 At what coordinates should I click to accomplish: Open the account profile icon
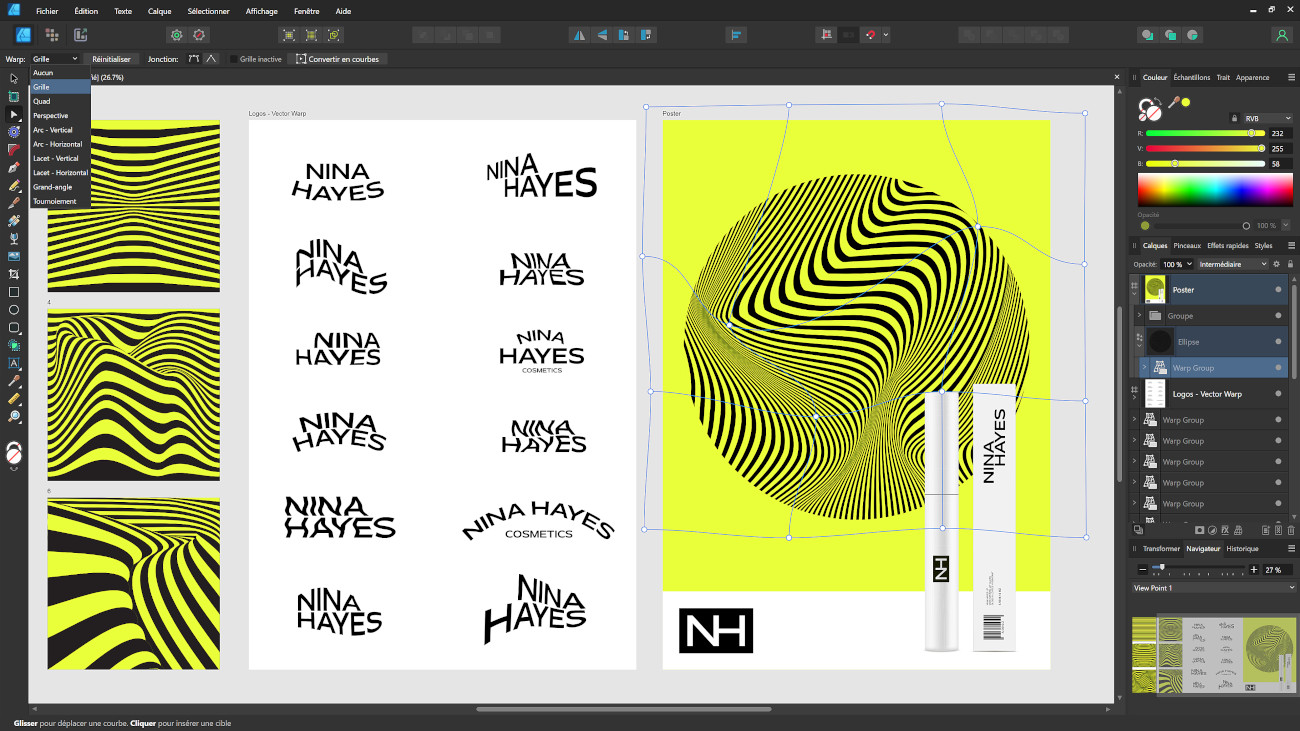tap(1281, 35)
